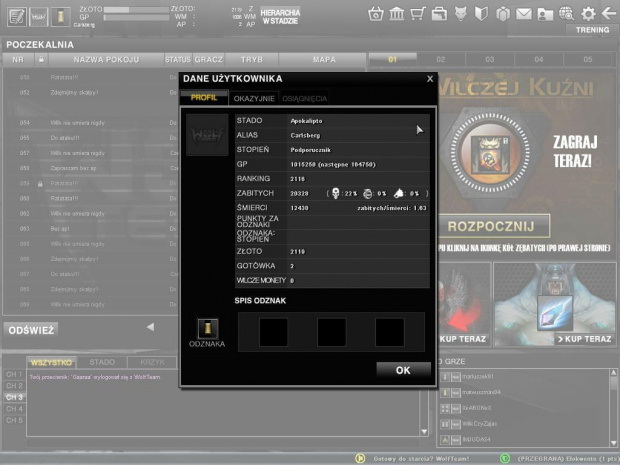Click the lock column header icon
The width and height of the screenshot is (620, 465).
(41, 59)
